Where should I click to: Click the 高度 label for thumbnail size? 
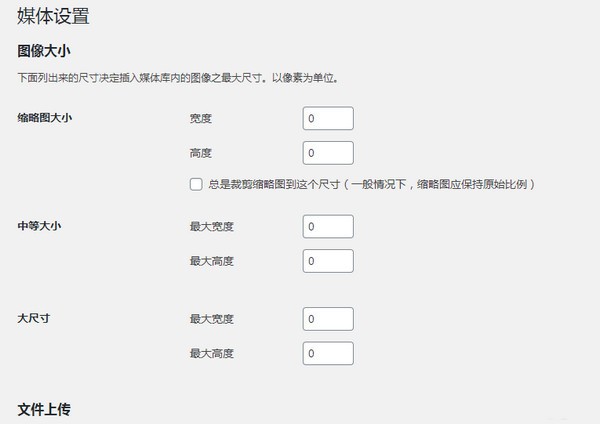[201, 153]
